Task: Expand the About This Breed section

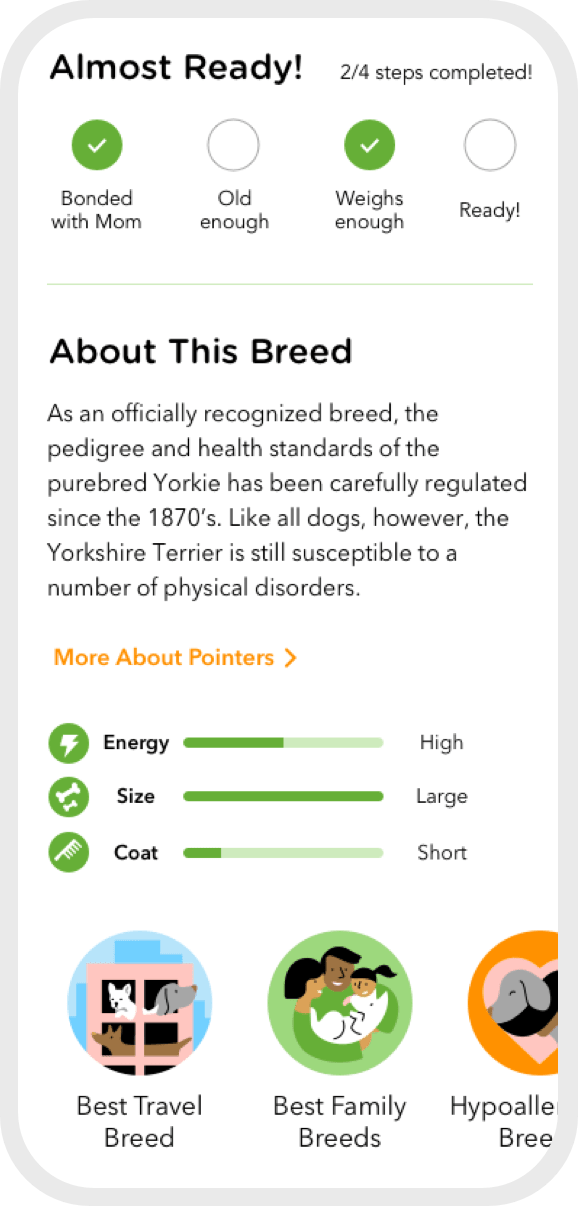Action: click(202, 351)
